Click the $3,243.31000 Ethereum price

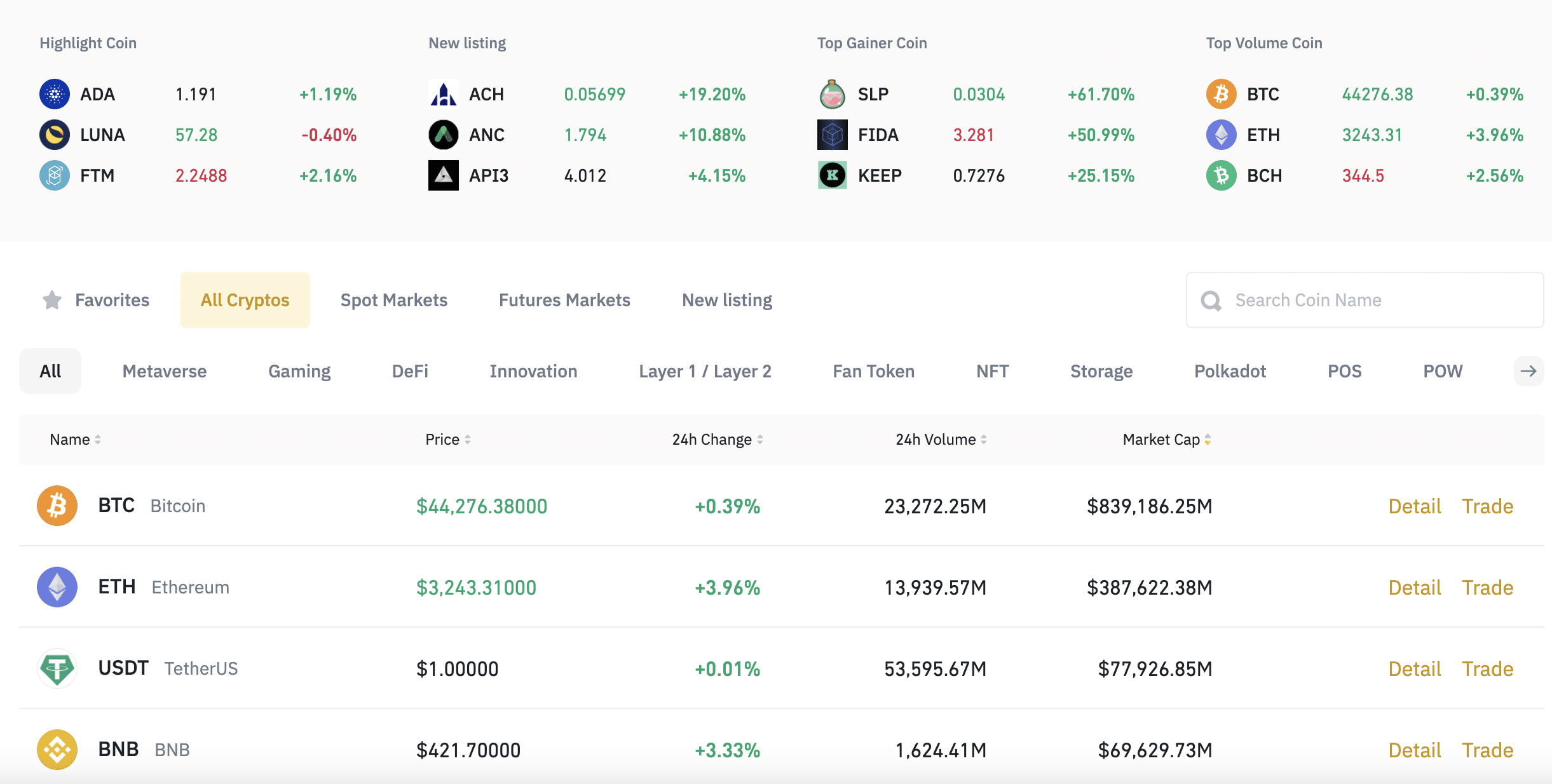coord(476,588)
